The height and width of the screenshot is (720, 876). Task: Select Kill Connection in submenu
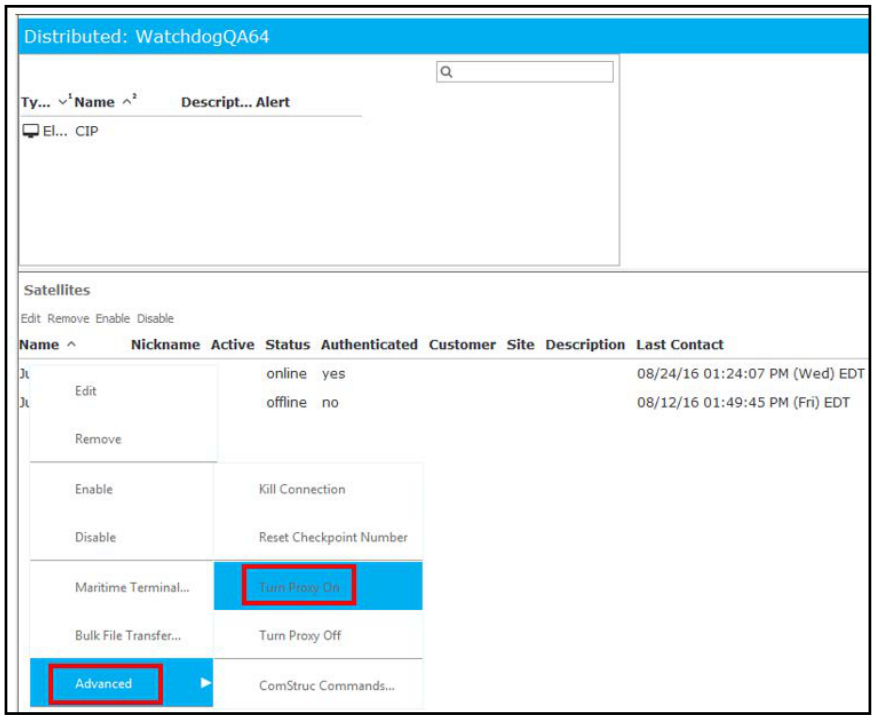(x=302, y=489)
